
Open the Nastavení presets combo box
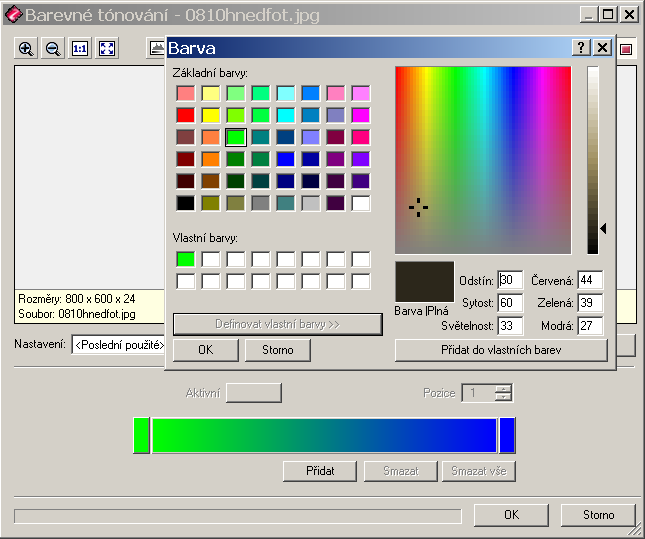(118, 345)
